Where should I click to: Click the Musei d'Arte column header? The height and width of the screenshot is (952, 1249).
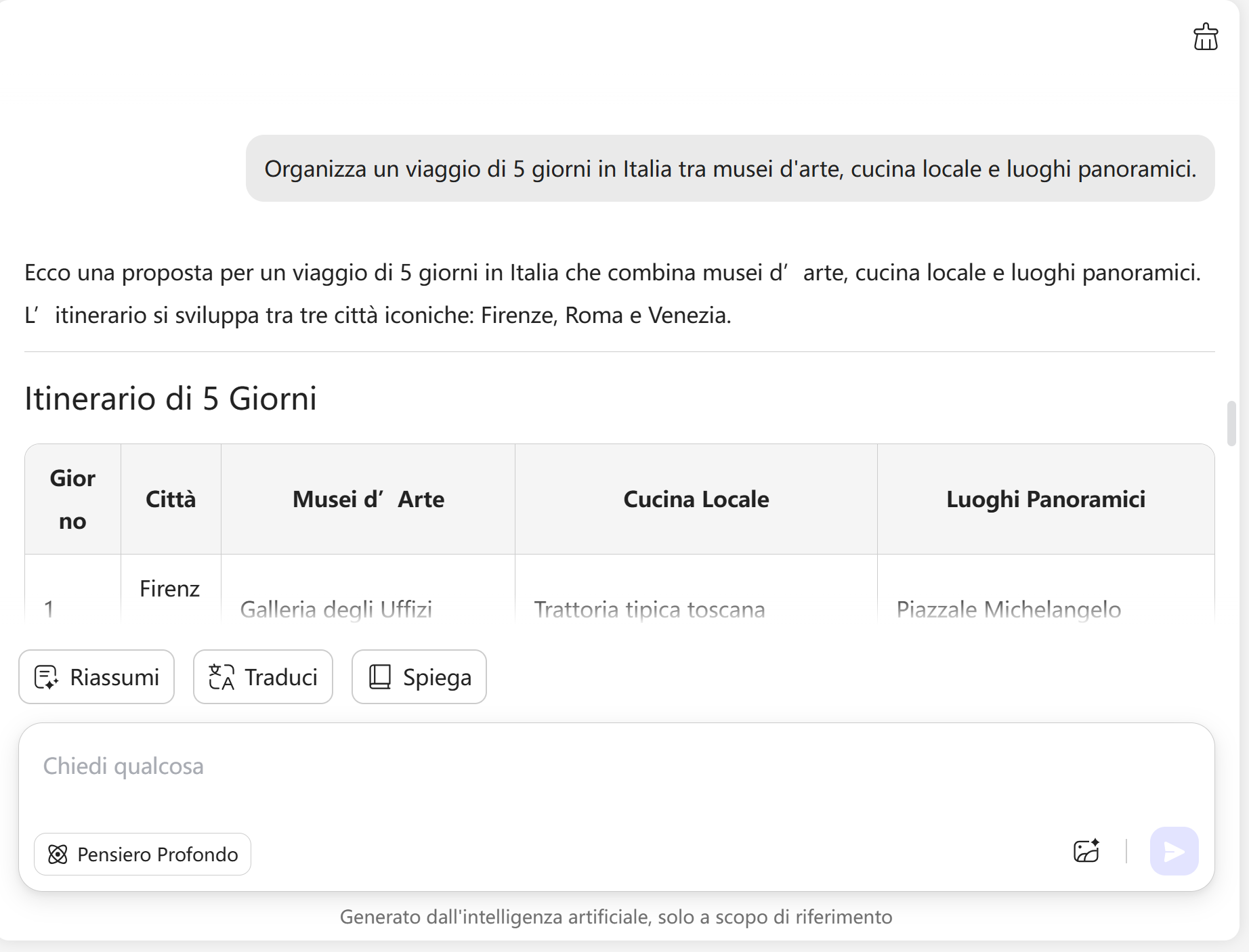pos(368,500)
